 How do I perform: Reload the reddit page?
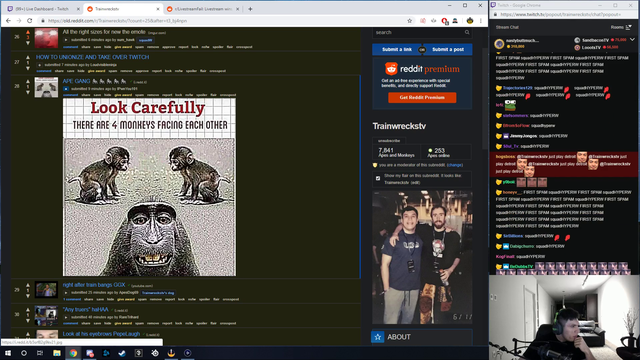coord(29,21)
